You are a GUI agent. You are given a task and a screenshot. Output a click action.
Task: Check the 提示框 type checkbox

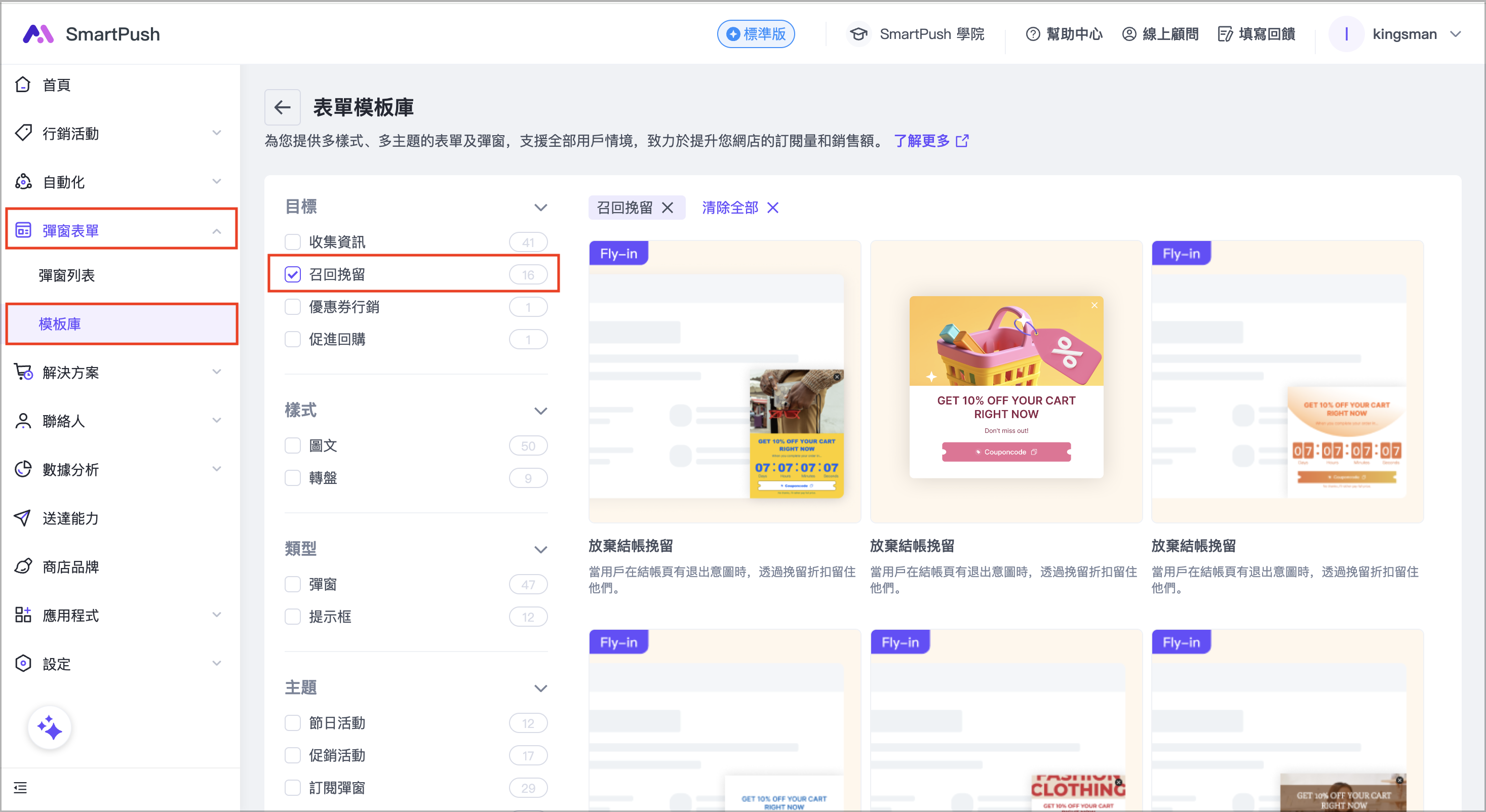293,617
